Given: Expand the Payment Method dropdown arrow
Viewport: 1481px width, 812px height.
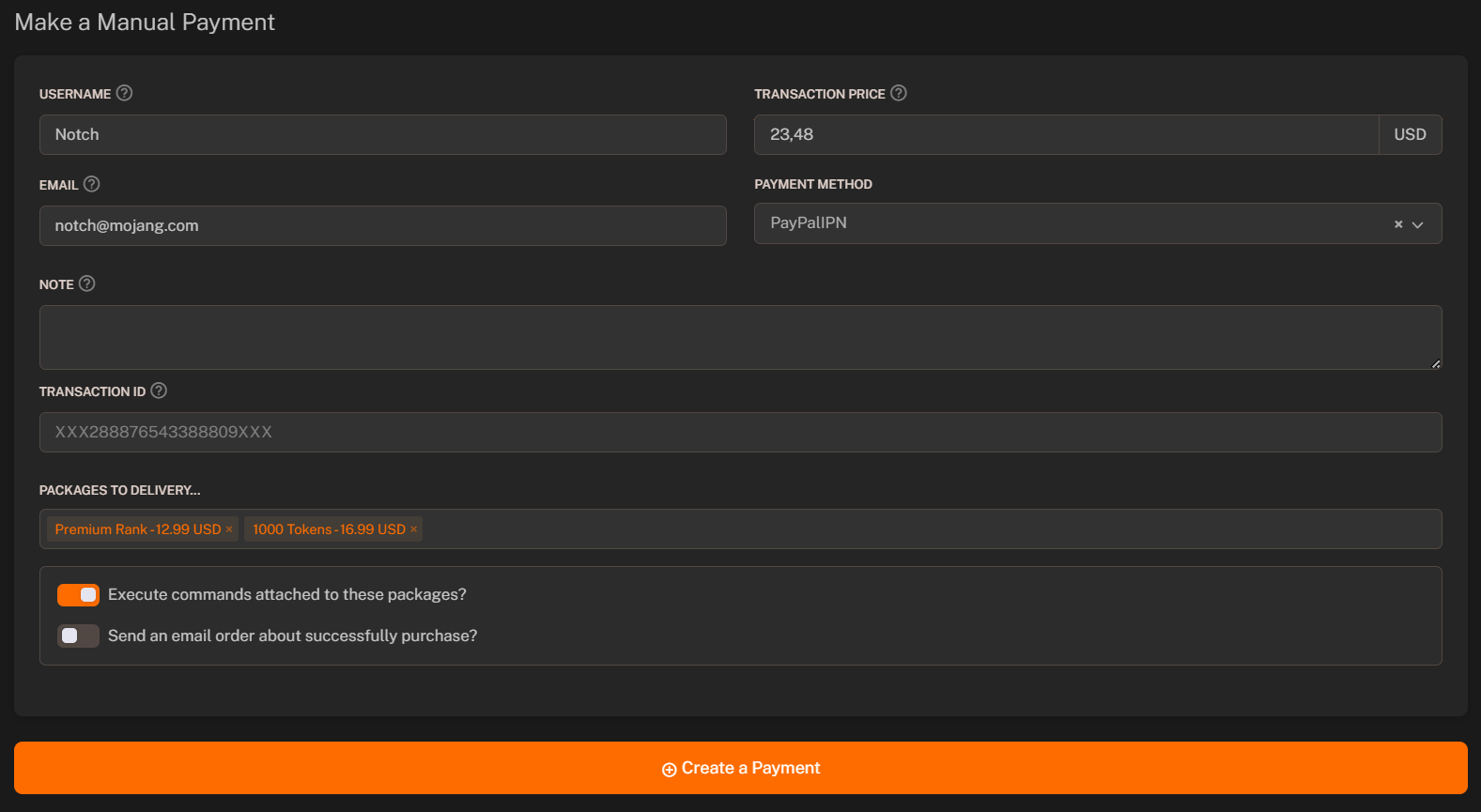Looking at the screenshot, I should [1418, 224].
